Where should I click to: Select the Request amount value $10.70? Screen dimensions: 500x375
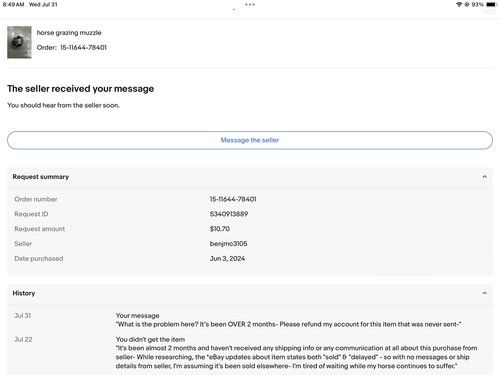click(220, 229)
